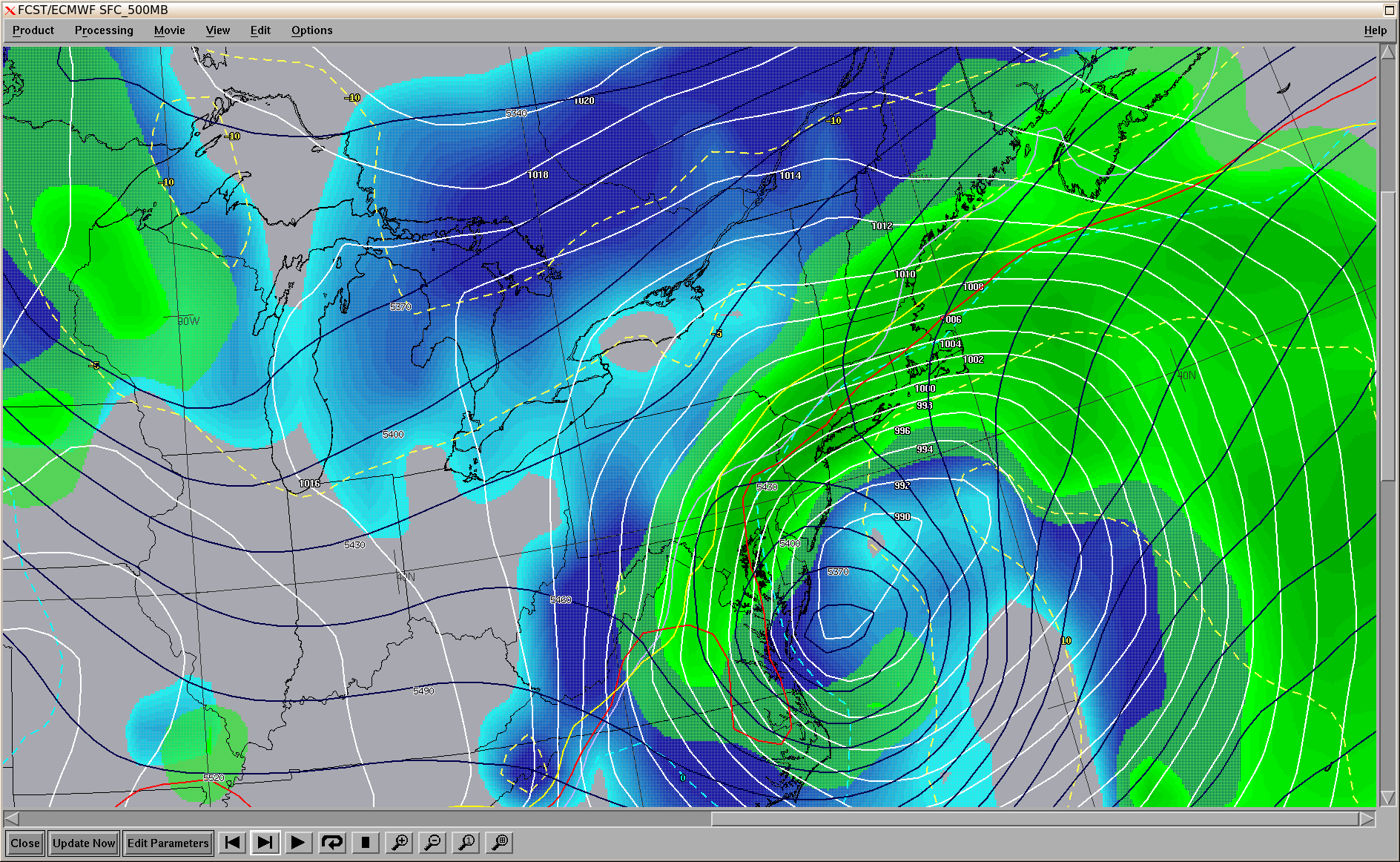Click the 1008 isobar label

974,287
